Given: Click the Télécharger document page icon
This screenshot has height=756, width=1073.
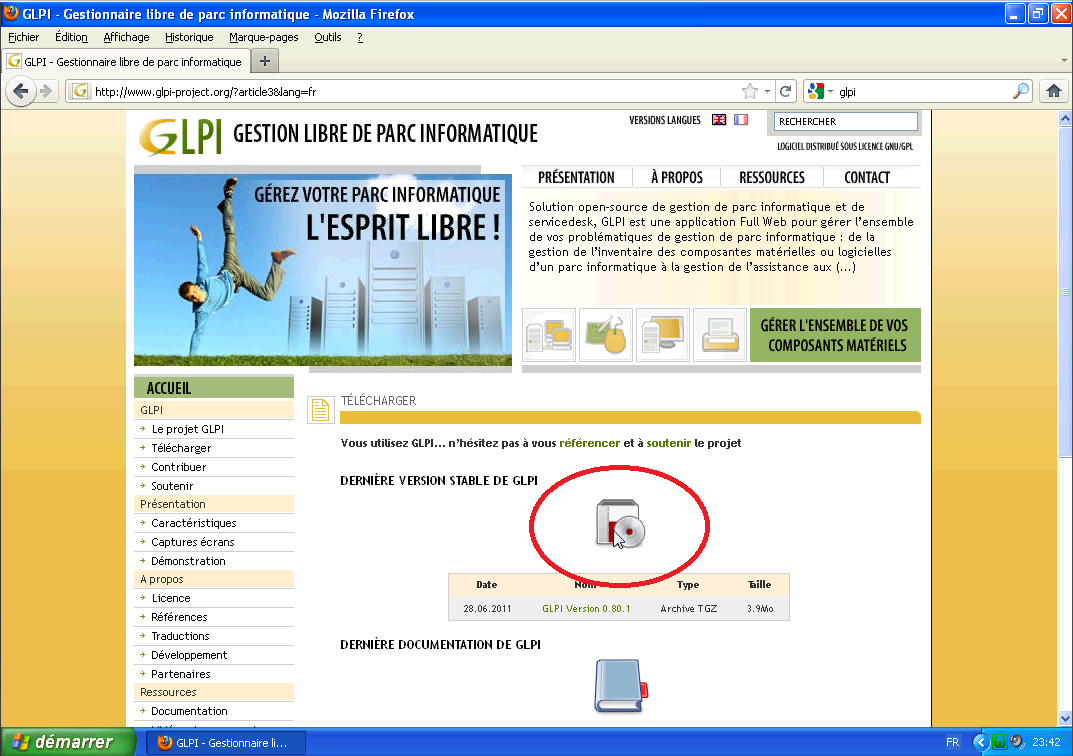Looking at the screenshot, I should [320, 409].
